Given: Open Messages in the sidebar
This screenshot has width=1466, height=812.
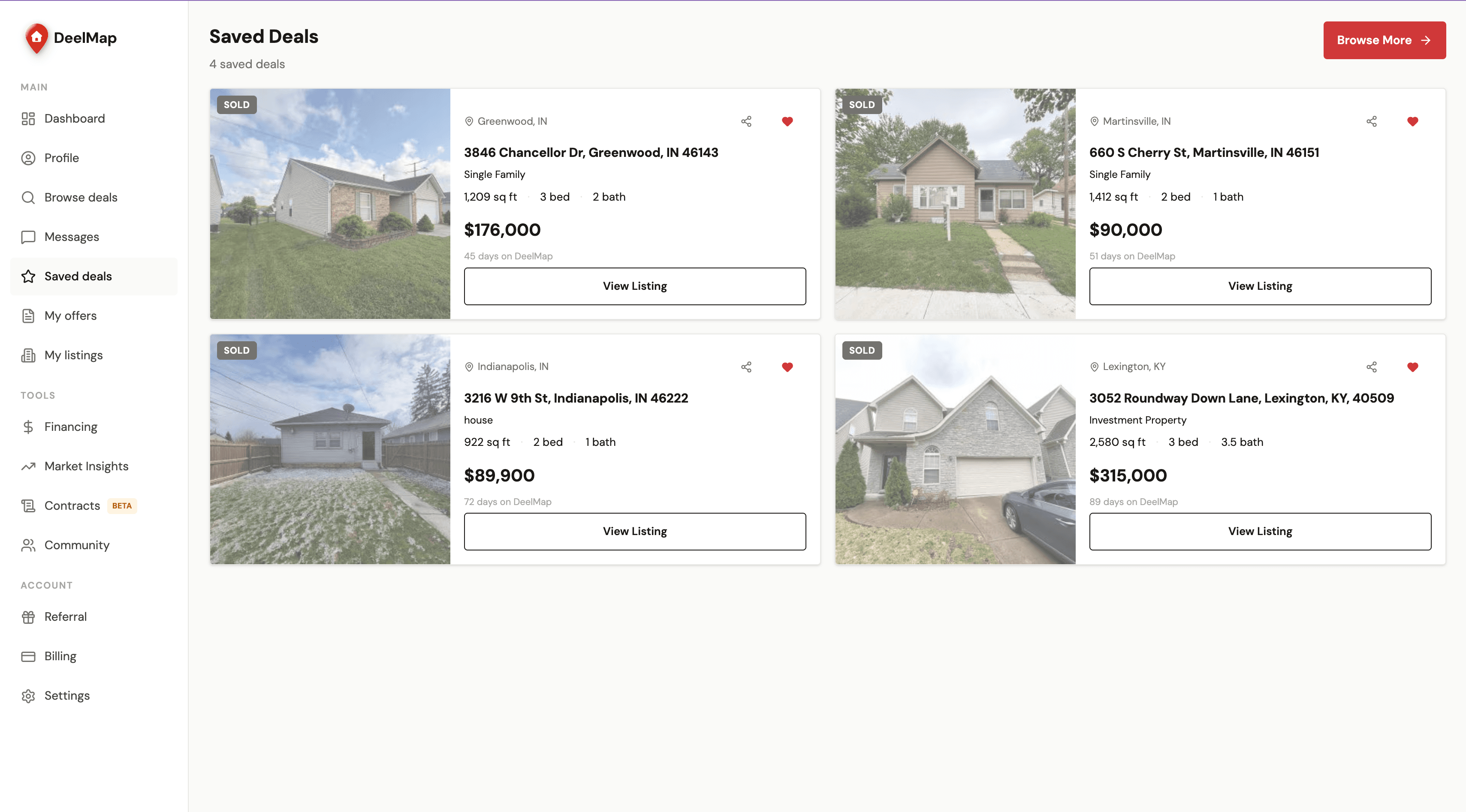Looking at the screenshot, I should [94, 237].
